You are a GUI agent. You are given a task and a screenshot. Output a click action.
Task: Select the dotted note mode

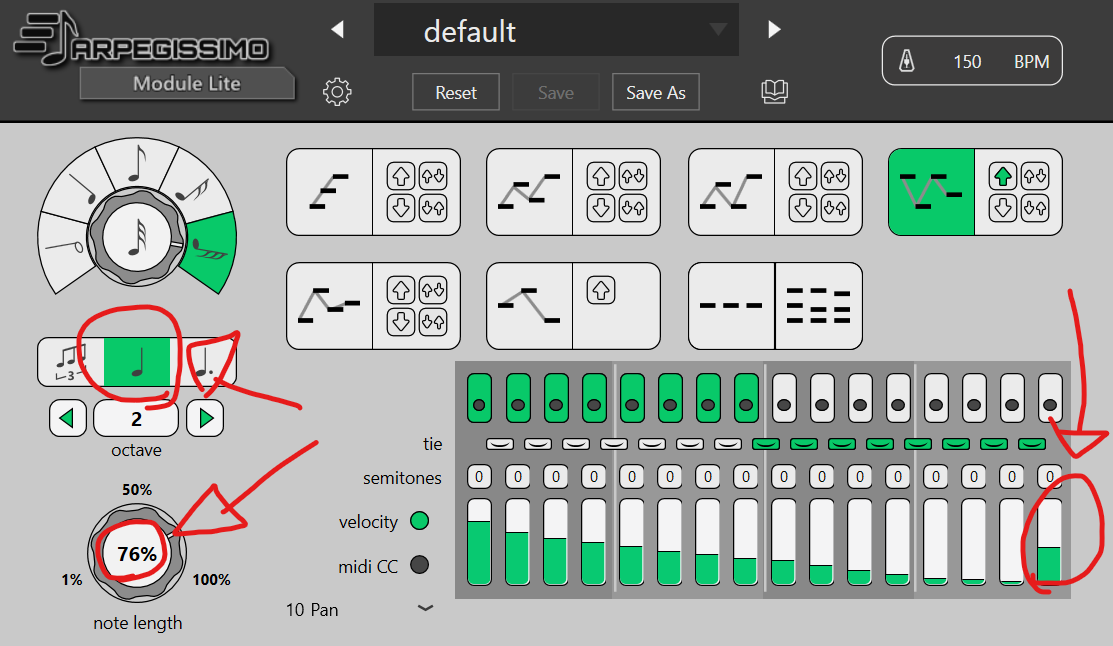204,362
